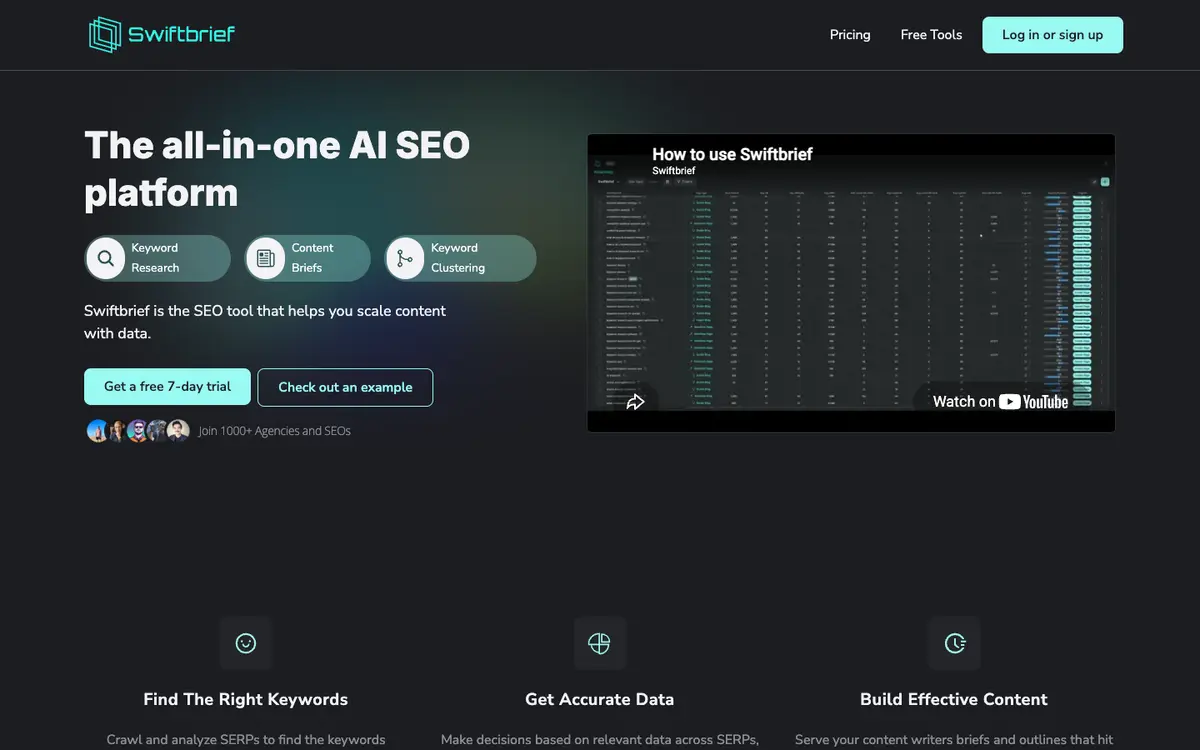Click the user avatars group
Image resolution: width=1200 pixels, height=750 pixels.
tap(138, 431)
